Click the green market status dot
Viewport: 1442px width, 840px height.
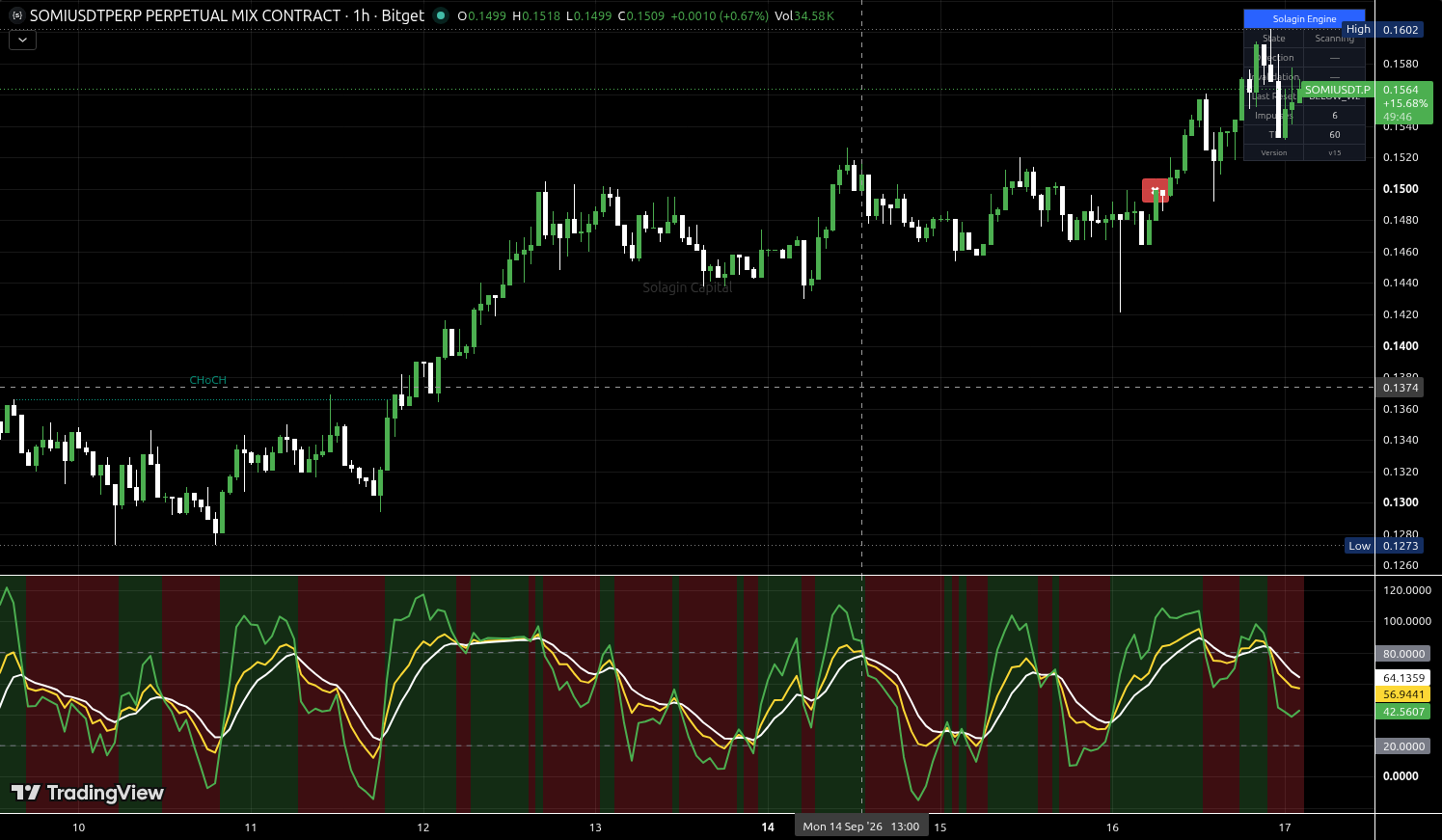coord(441,15)
